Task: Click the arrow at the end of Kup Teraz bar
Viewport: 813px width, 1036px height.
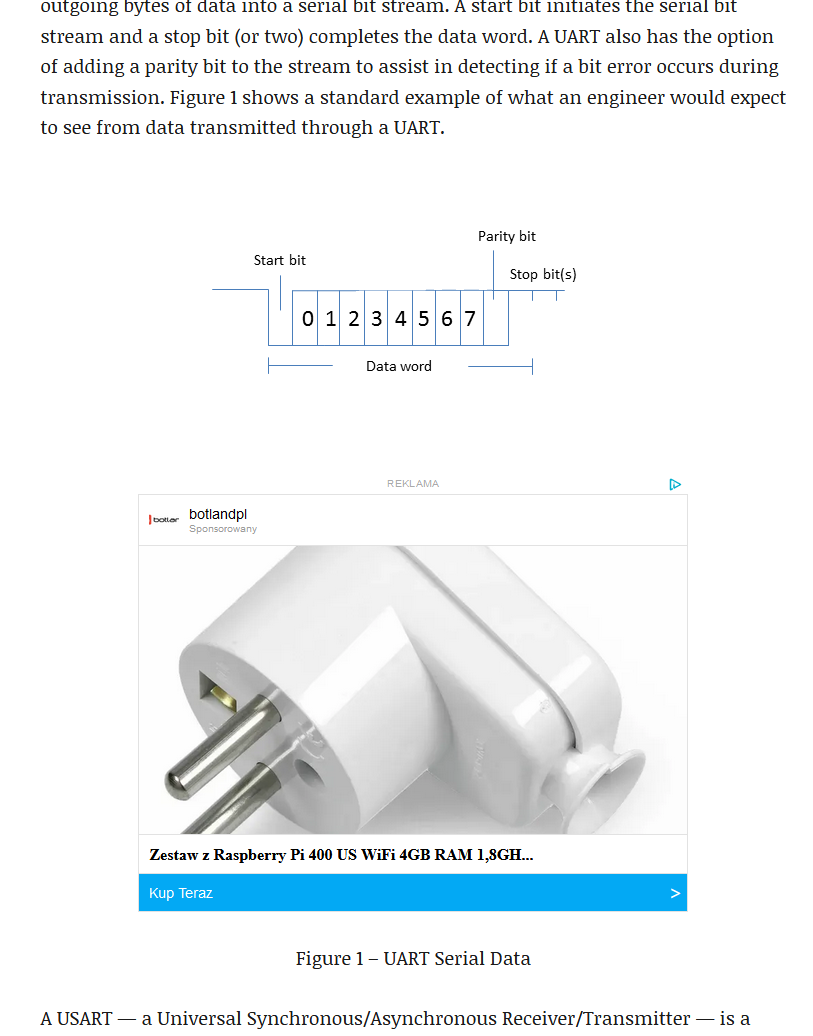Action: (x=675, y=893)
